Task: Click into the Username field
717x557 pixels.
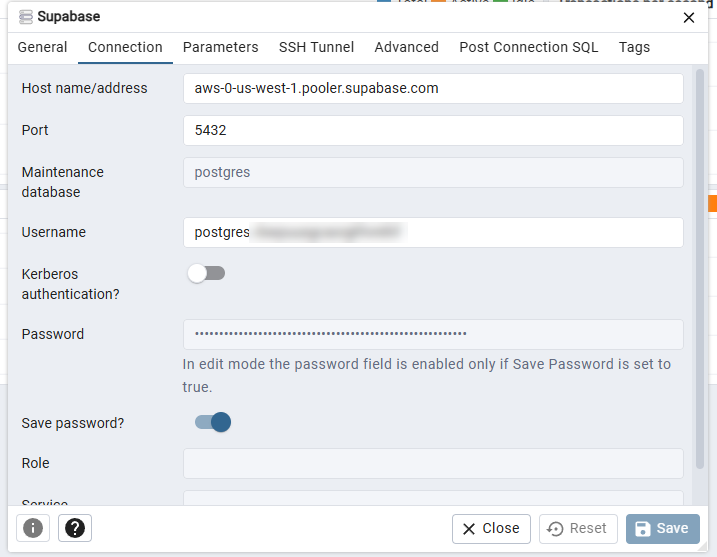Action: coord(433,232)
